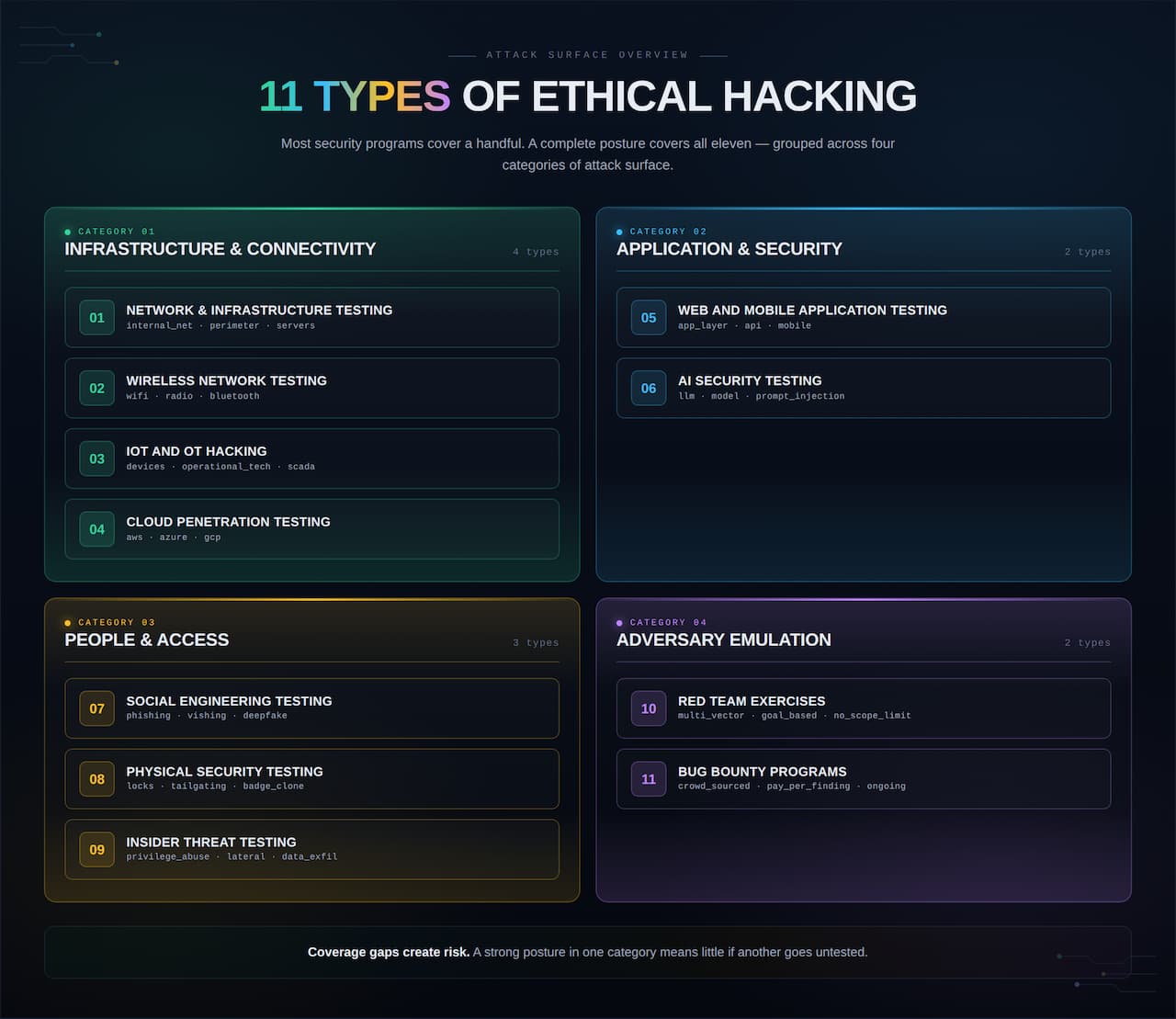This screenshot has width=1176, height=1019.
Task: Select the 01 Network & Infrastructure Testing badge
Action: pos(96,317)
